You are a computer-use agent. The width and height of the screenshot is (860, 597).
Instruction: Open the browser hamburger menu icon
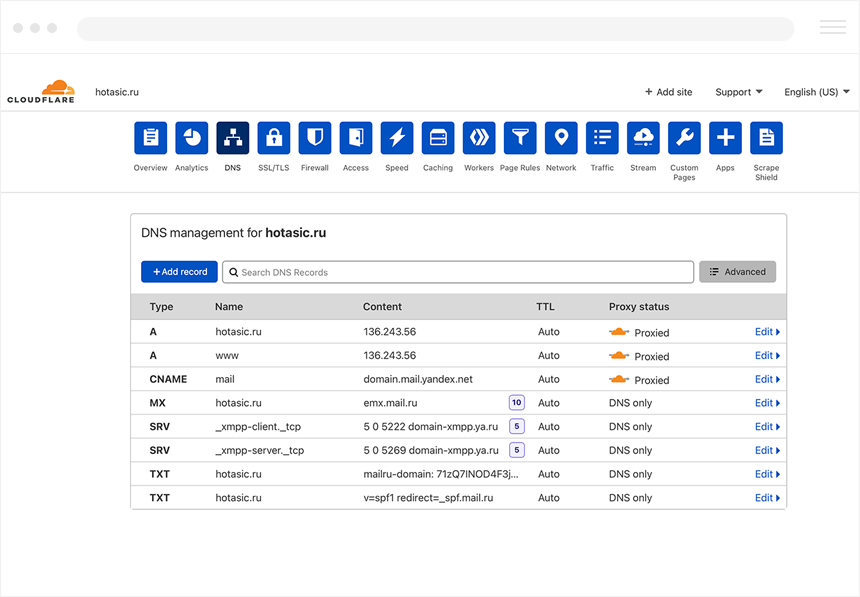point(833,27)
